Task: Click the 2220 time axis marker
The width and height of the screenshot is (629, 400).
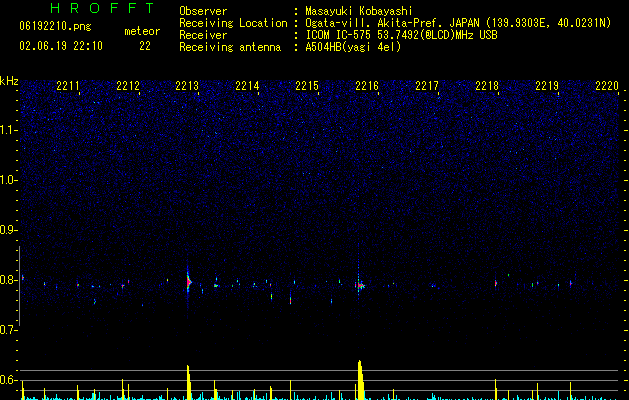Action: pyautogui.click(x=607, y=86)
